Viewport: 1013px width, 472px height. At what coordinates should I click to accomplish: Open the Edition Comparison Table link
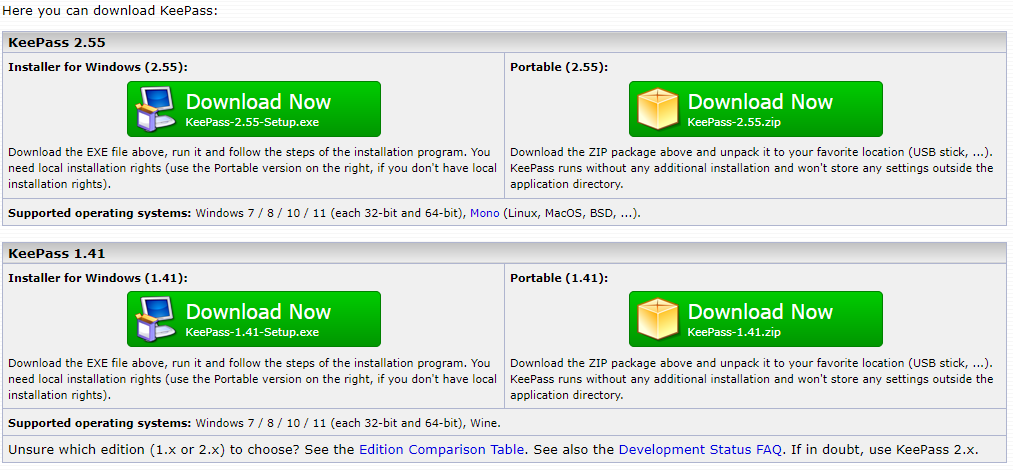click(x=441, y=449)
